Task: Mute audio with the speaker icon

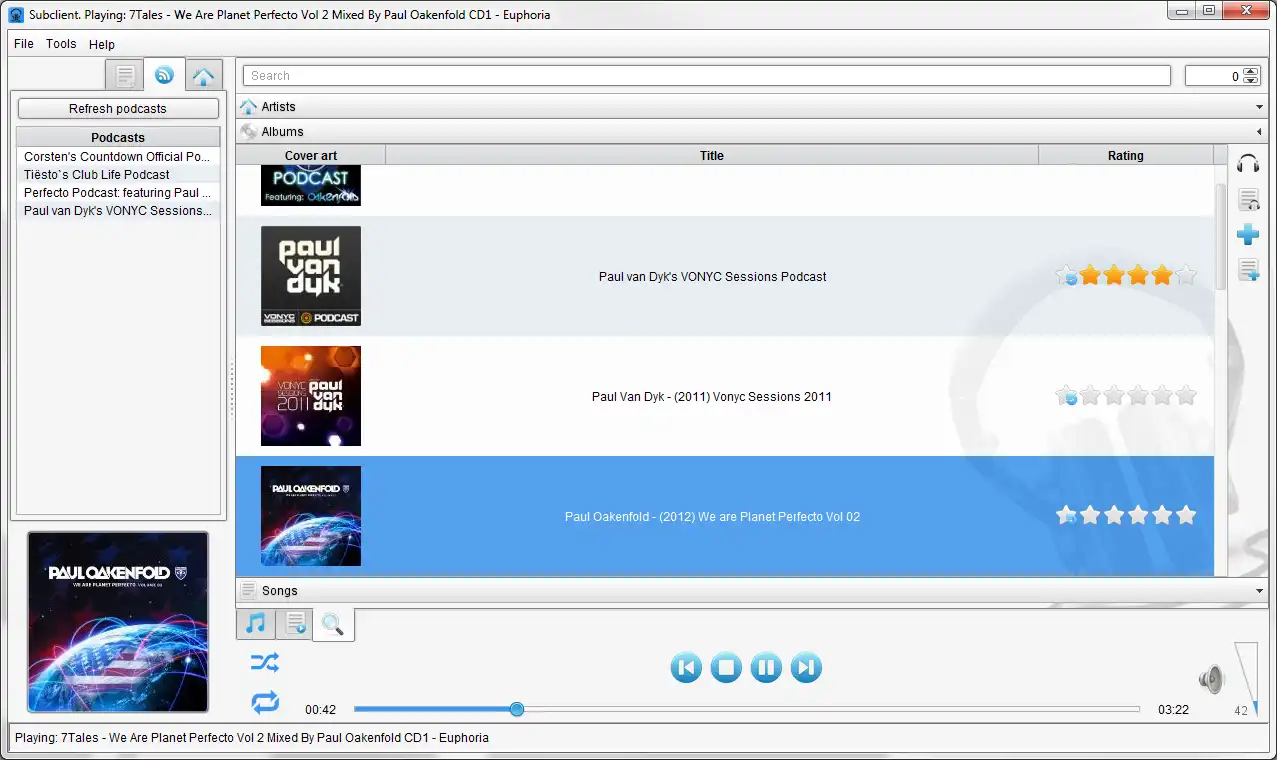Action: pyautogui.click(x=1211, y=680)
